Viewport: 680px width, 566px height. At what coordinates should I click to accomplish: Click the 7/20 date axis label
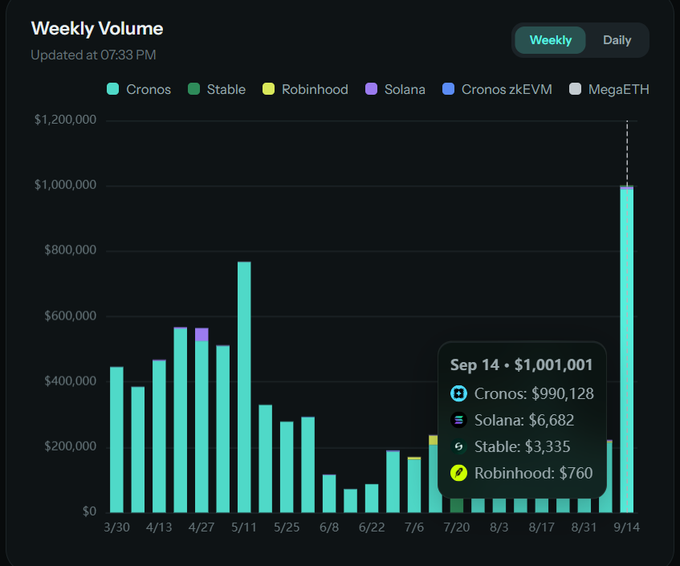tap(457, 527)
